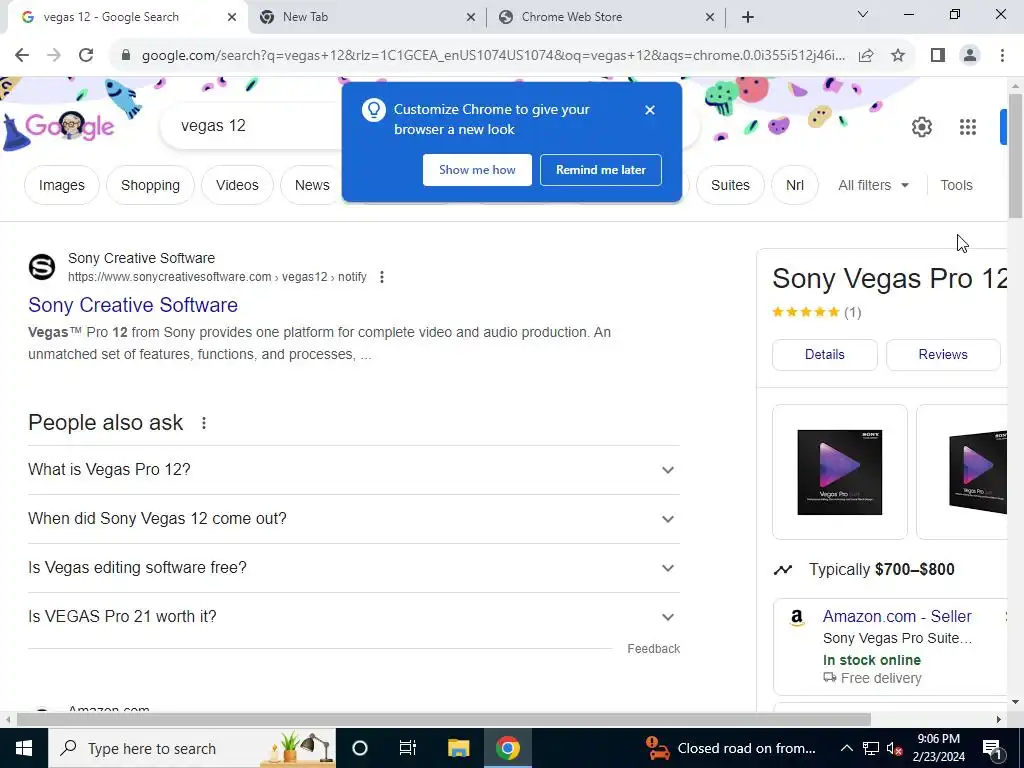This screenshot has height=768, width=1024.
Task: Open more options for Sony Creative Software result
Action: (381, 277)
